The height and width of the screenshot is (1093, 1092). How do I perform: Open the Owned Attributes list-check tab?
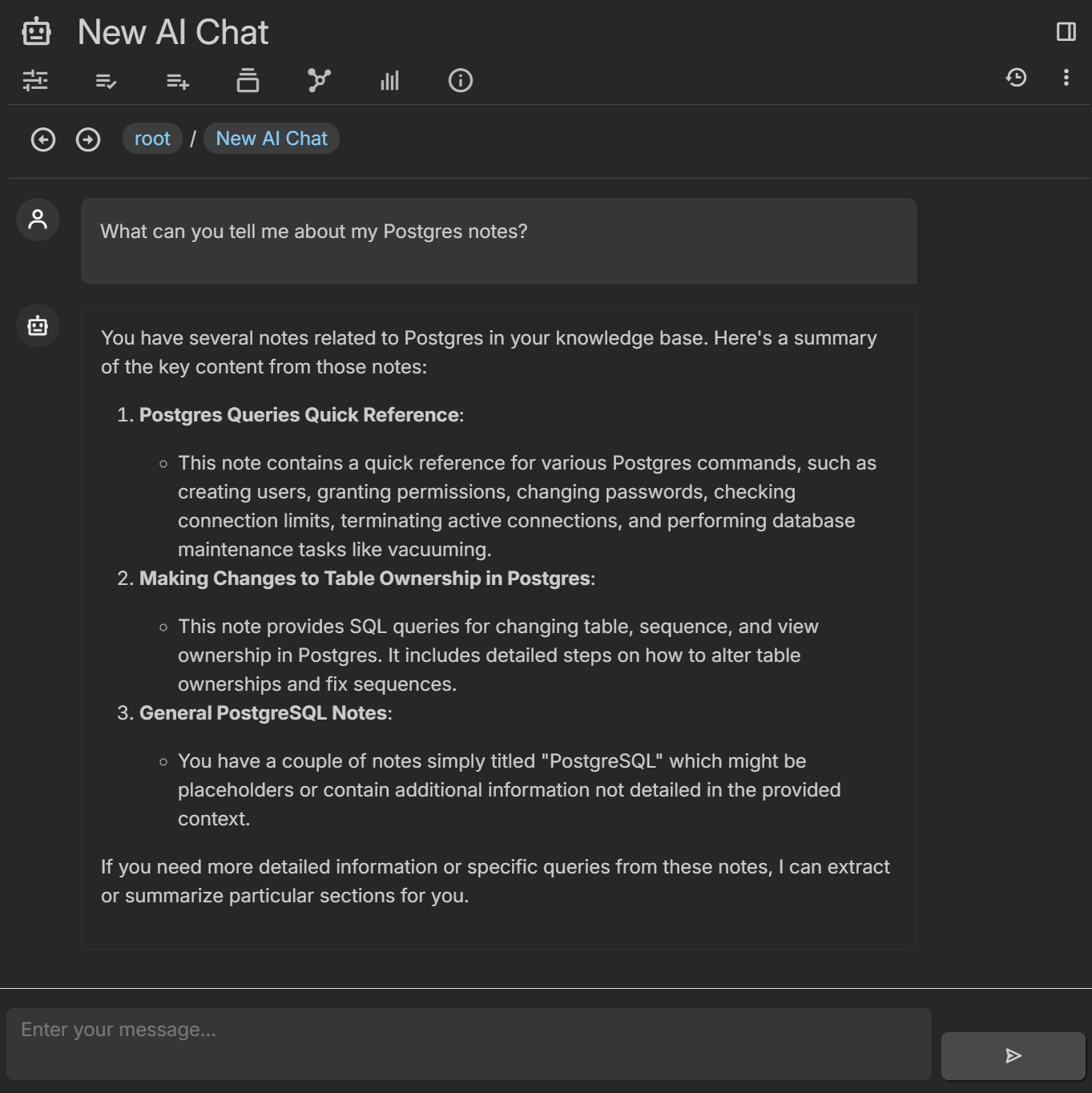pyautogui.click(x=106, y=80)
